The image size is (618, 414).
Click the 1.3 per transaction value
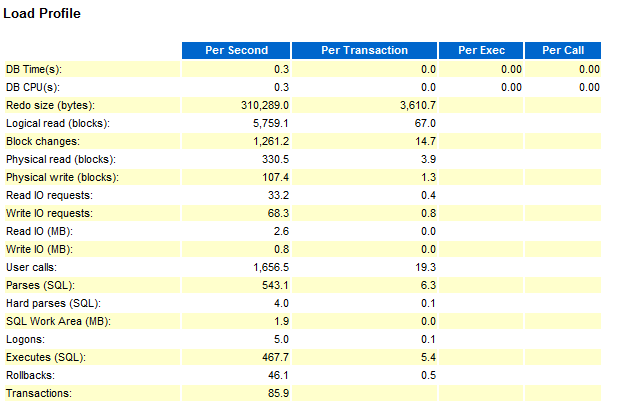pos(428,178)
